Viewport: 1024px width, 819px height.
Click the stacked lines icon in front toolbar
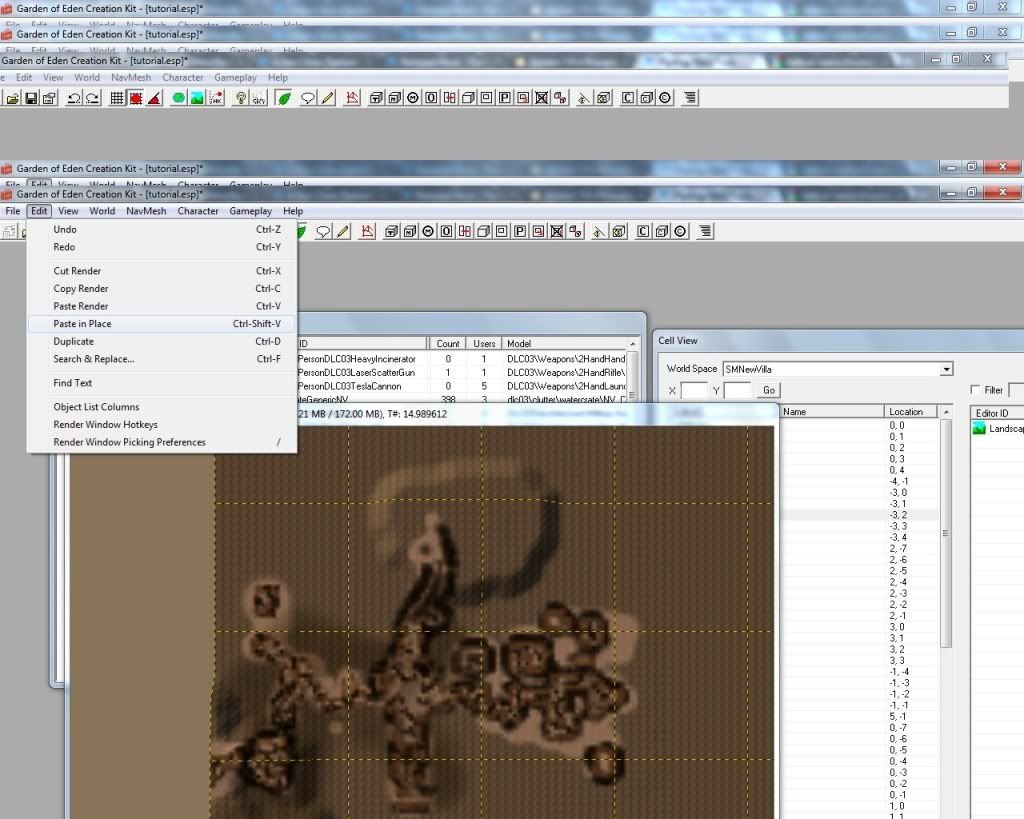pyautogui.click(x=705, y=231)
